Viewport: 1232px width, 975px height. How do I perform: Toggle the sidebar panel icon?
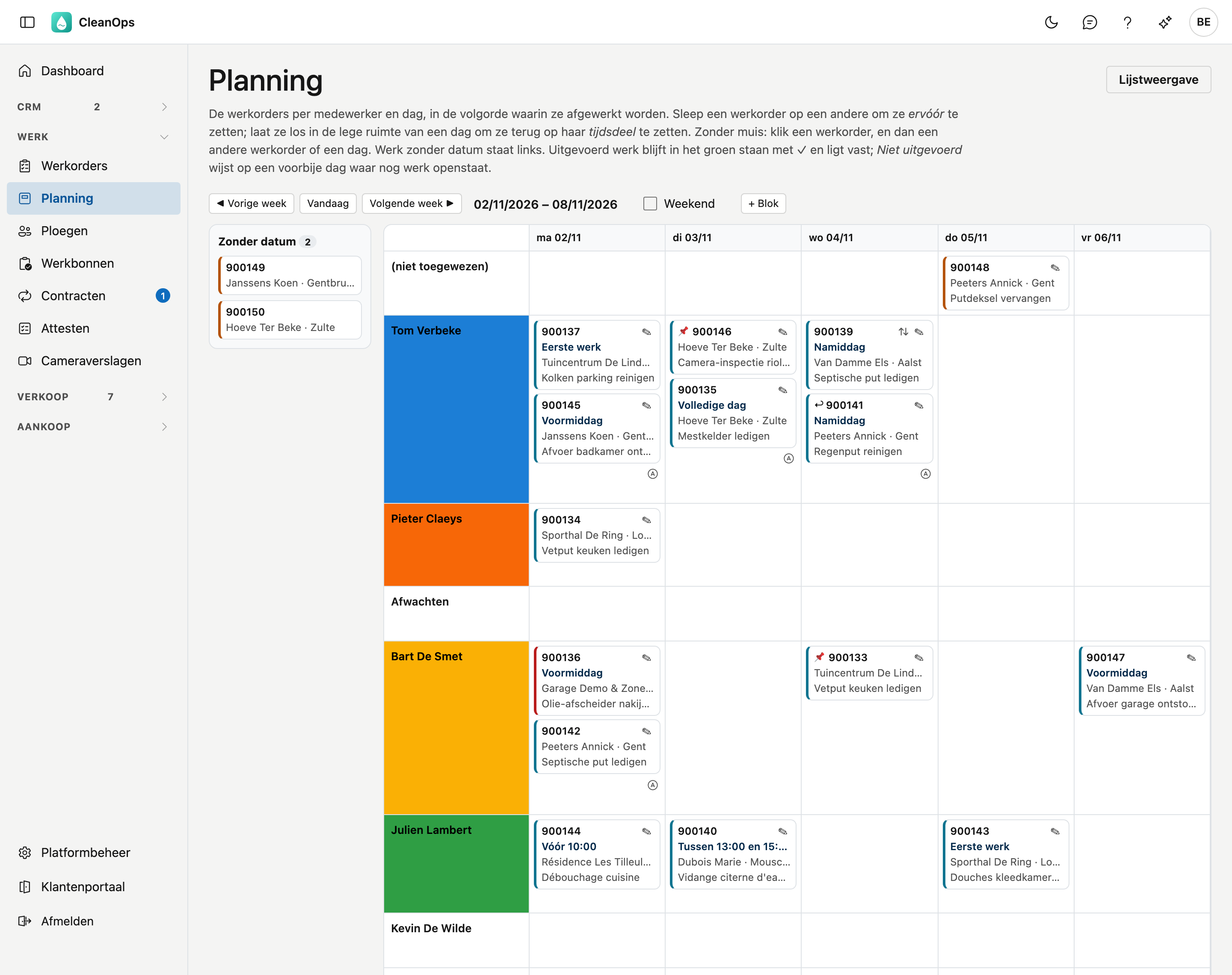[27, 22]
